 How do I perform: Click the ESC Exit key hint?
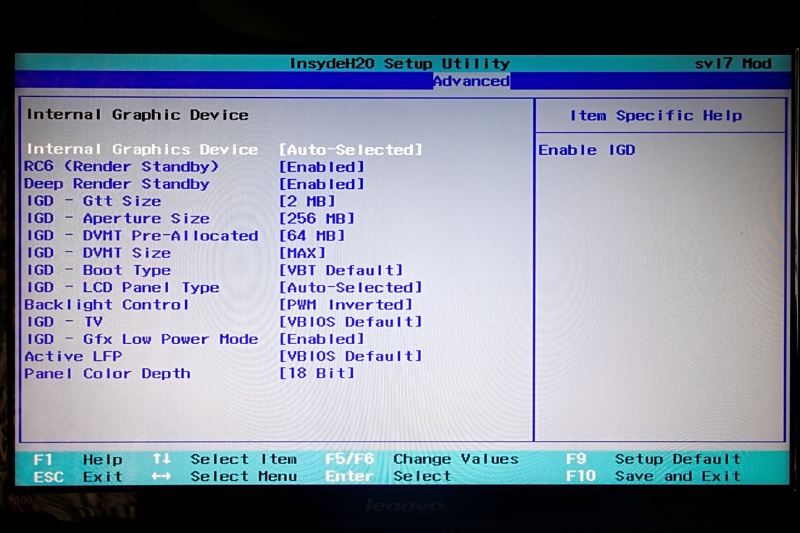click(x=78, y=476)
